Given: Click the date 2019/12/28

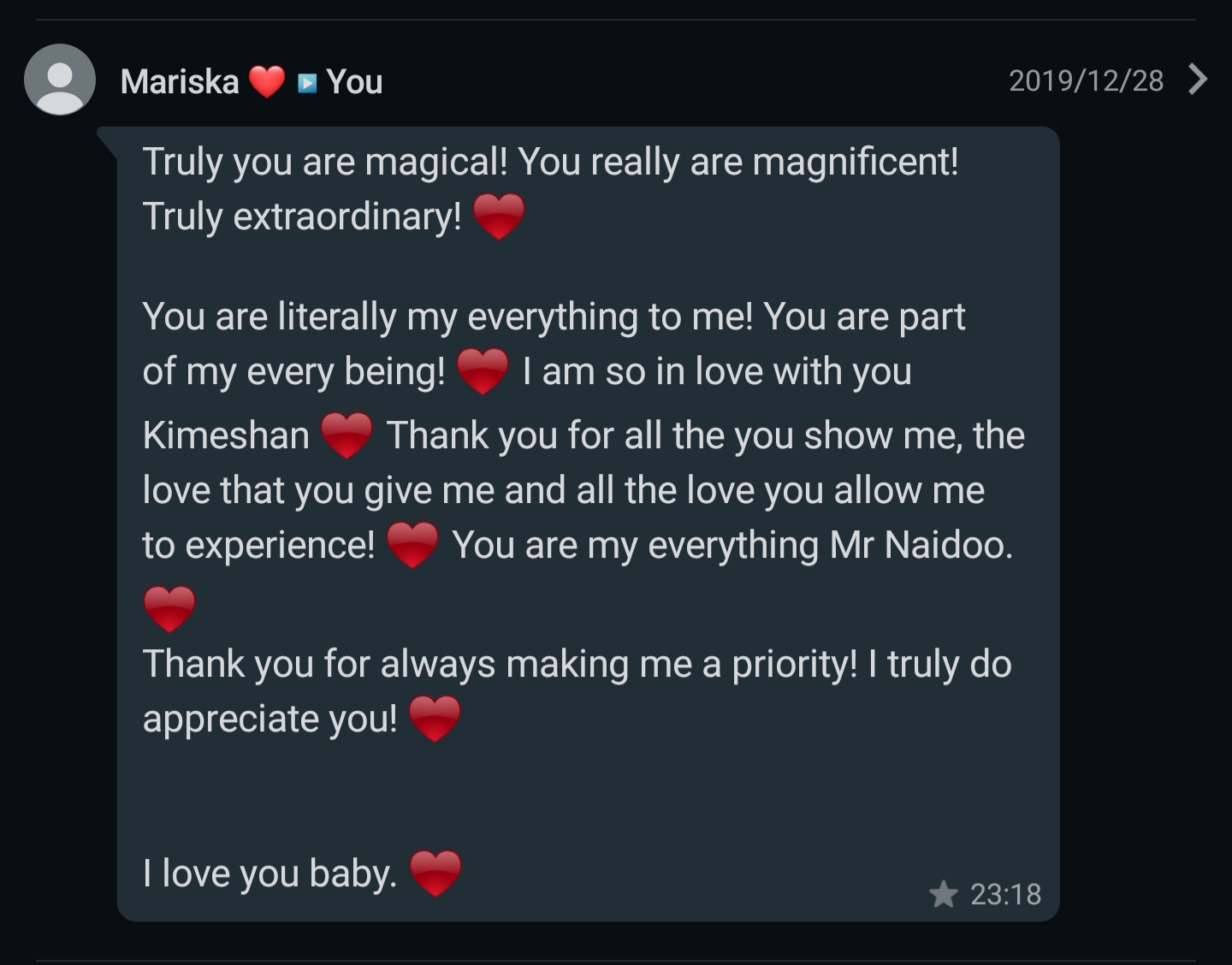Looking at the screenshot, I should [x=1086, y=80].
